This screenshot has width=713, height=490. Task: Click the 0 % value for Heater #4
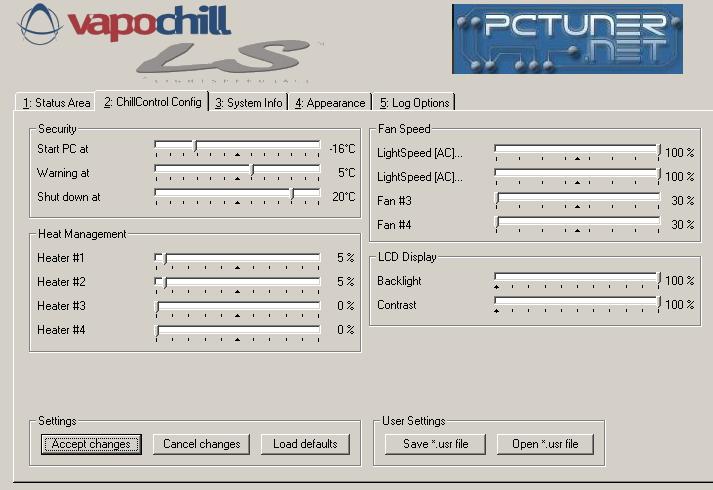coord(346,330)
